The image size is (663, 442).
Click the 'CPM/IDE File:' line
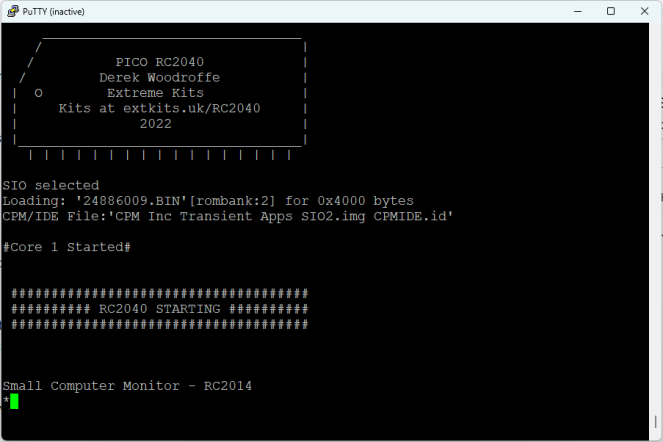click(x=228, y=217)
